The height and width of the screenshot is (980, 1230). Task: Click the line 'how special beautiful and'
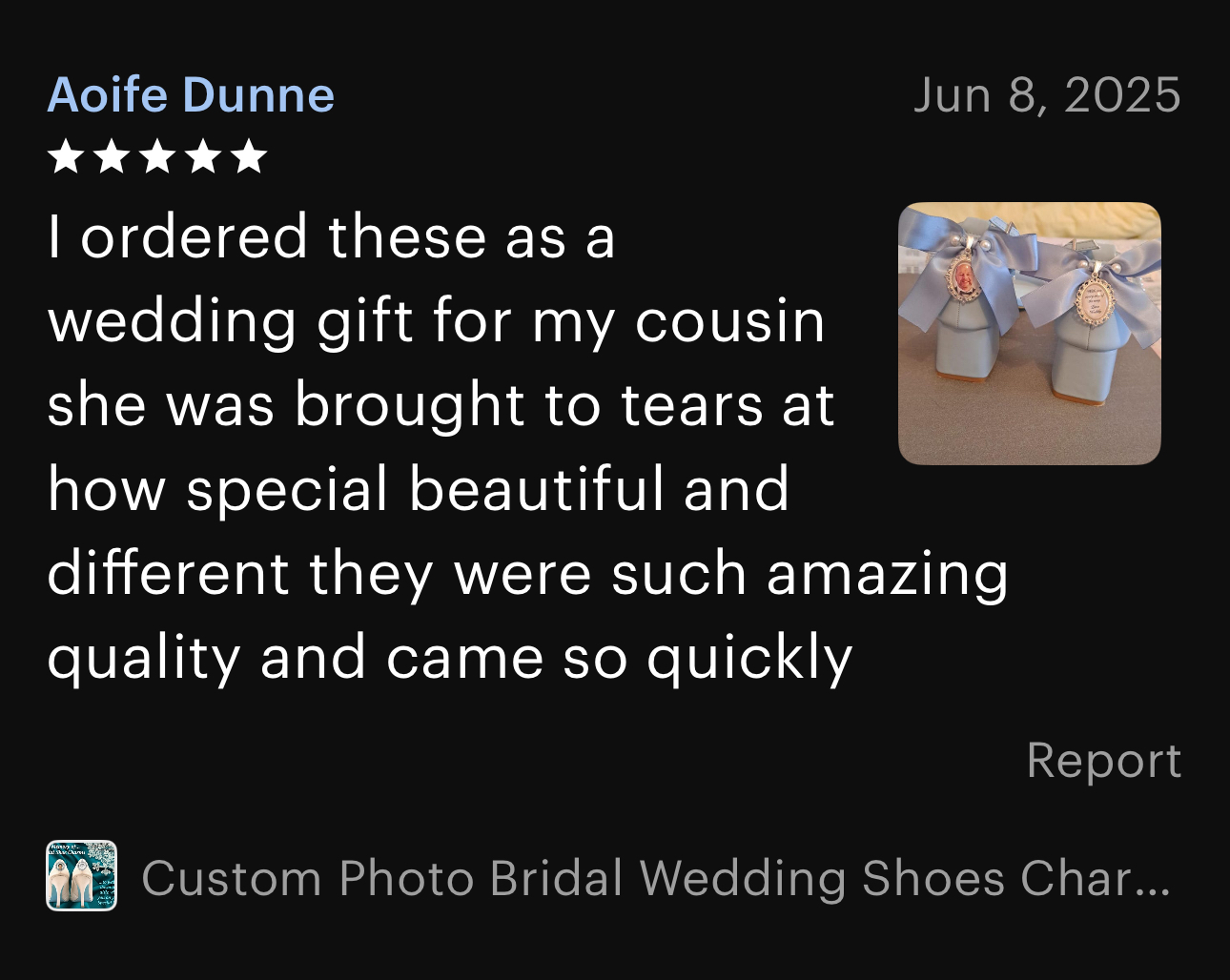tap(419, 489)
